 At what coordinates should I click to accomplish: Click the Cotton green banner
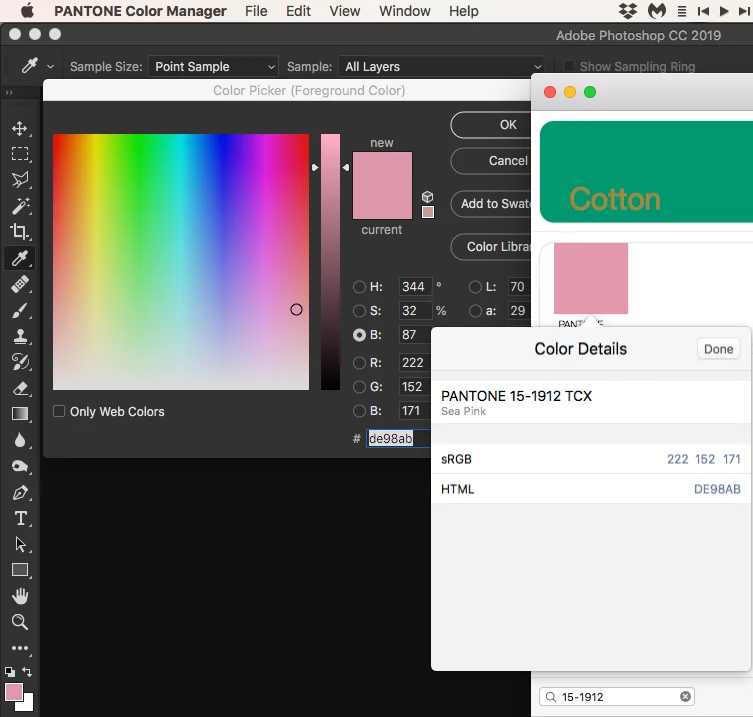646,171
